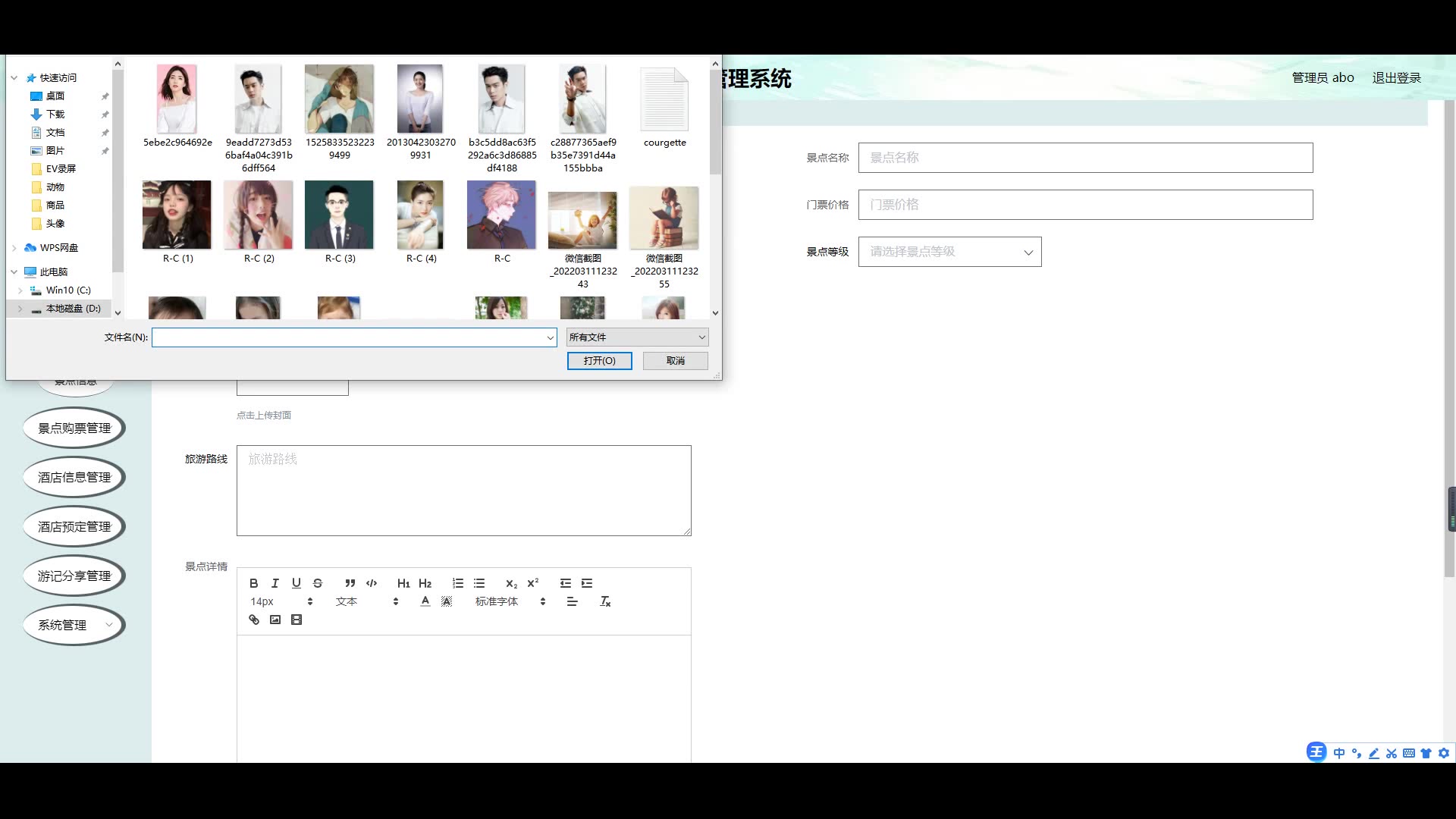This screenshot has height=819, width=1456.
Task: Click the 管理员 abo account label
Action: [1323, 78]
